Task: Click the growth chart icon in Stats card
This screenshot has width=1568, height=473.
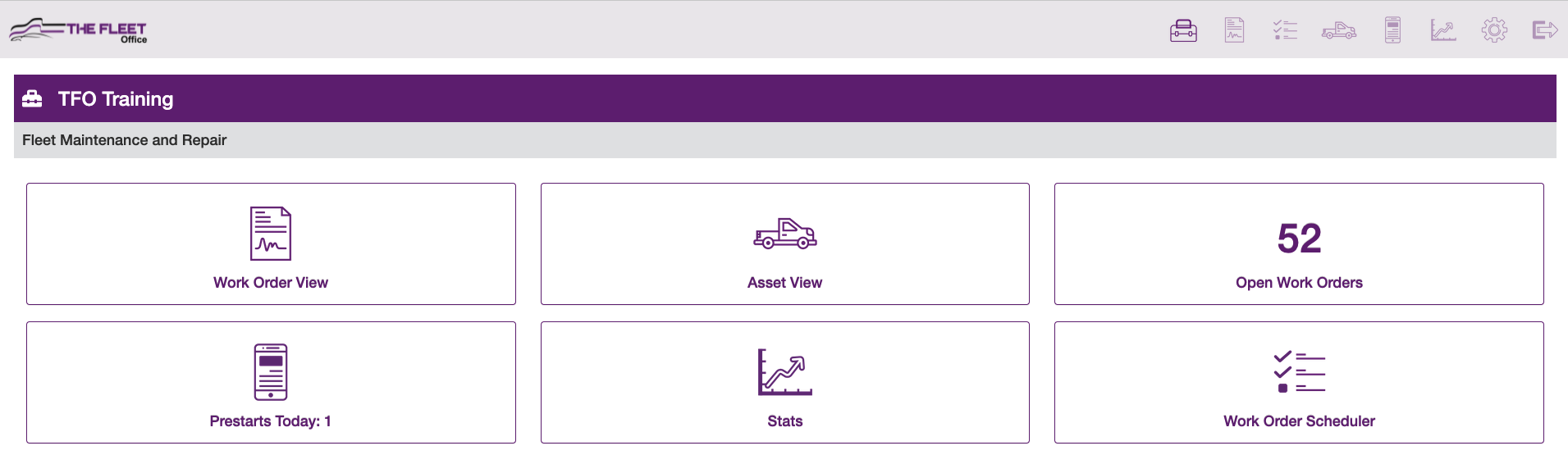Action: coord(784,372)
